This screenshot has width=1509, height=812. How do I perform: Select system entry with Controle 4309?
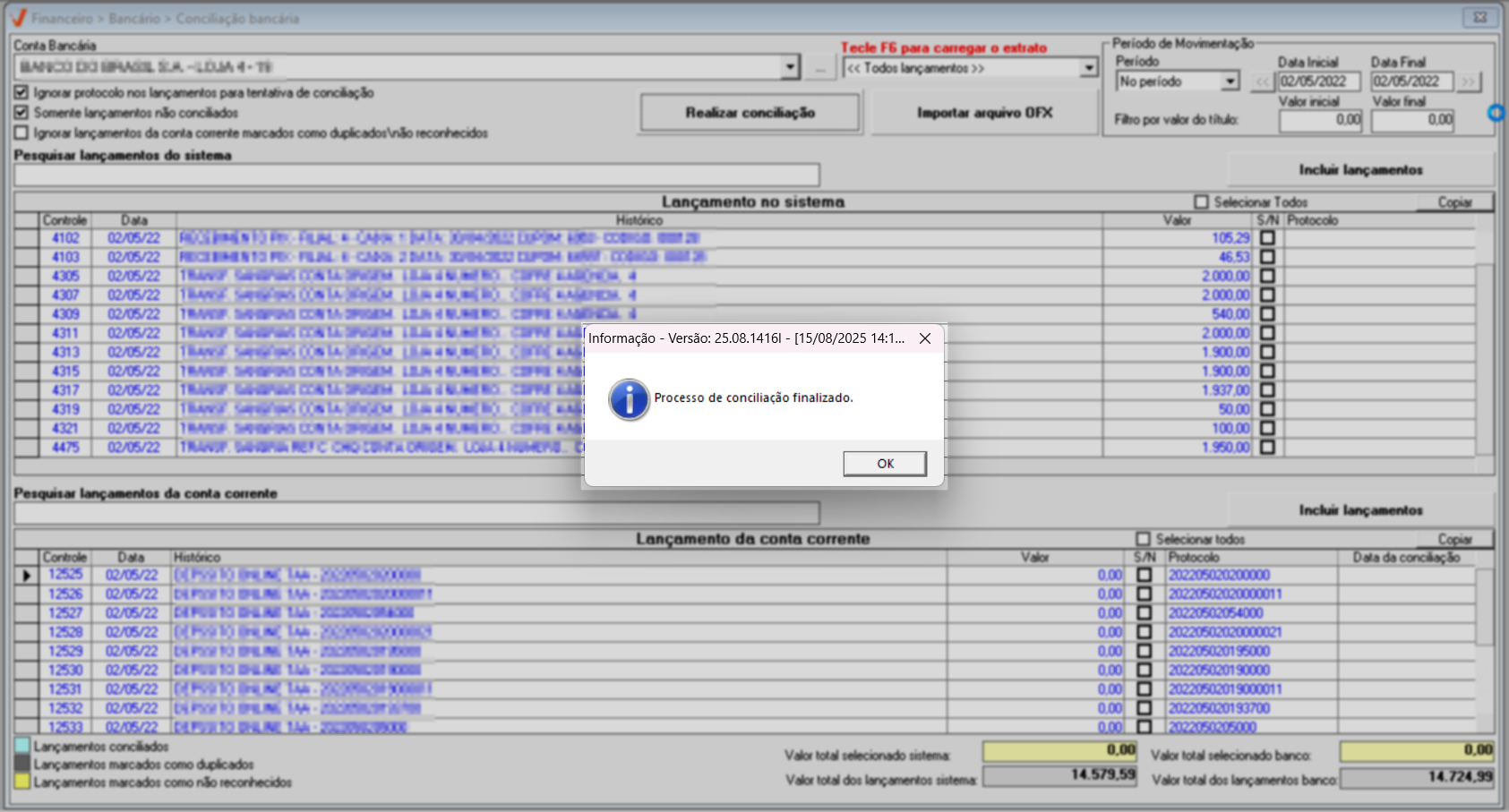(744, 314)
